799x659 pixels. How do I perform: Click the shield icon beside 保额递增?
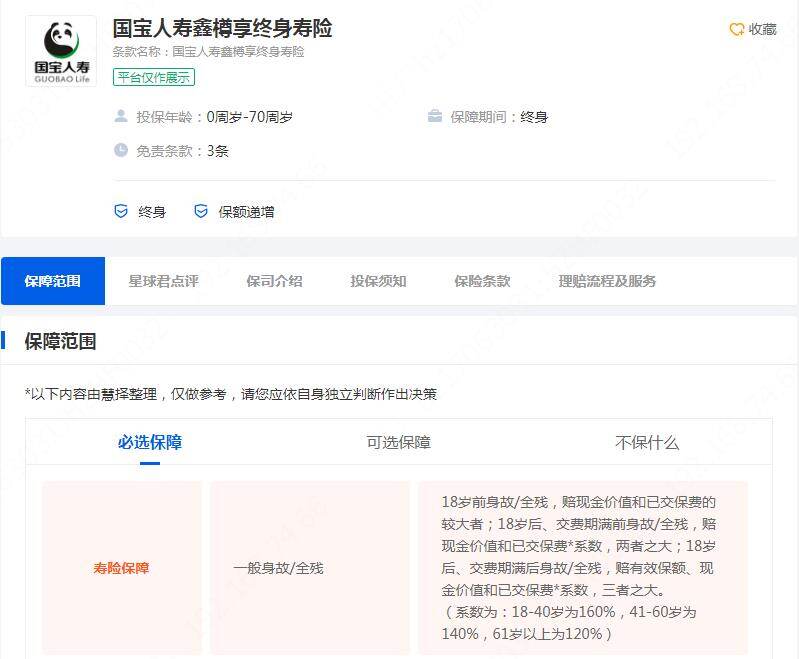(201, 211)
